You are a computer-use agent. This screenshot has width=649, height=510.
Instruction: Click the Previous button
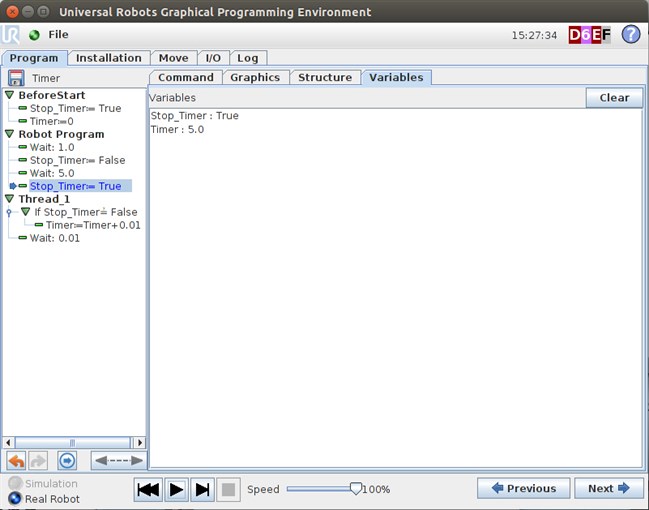[x=524, y=488]
